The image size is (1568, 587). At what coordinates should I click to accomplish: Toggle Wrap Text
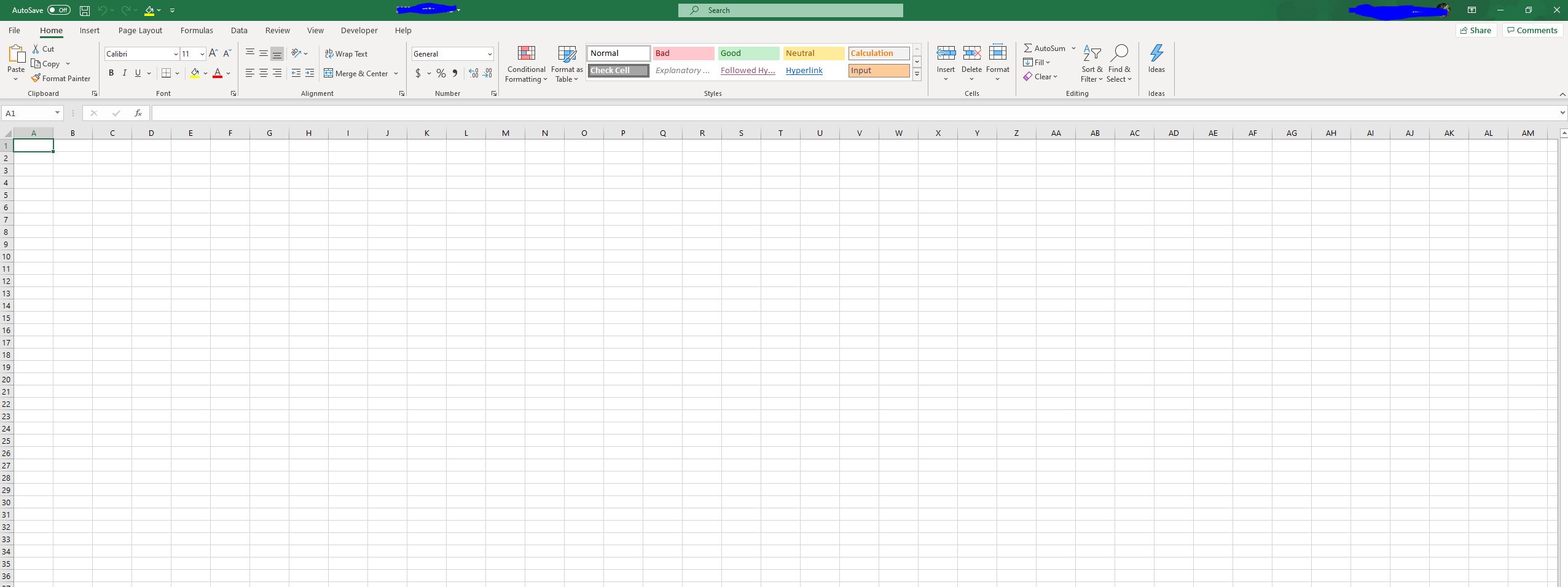[346, 53]
